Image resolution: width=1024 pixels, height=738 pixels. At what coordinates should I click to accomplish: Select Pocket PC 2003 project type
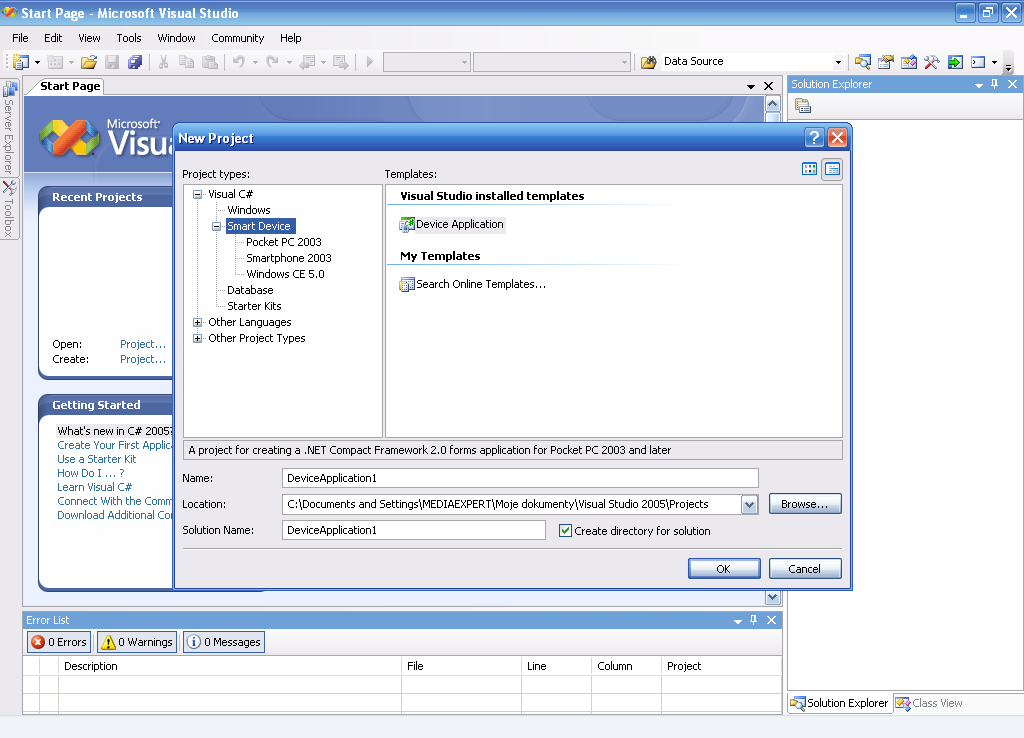283,242
